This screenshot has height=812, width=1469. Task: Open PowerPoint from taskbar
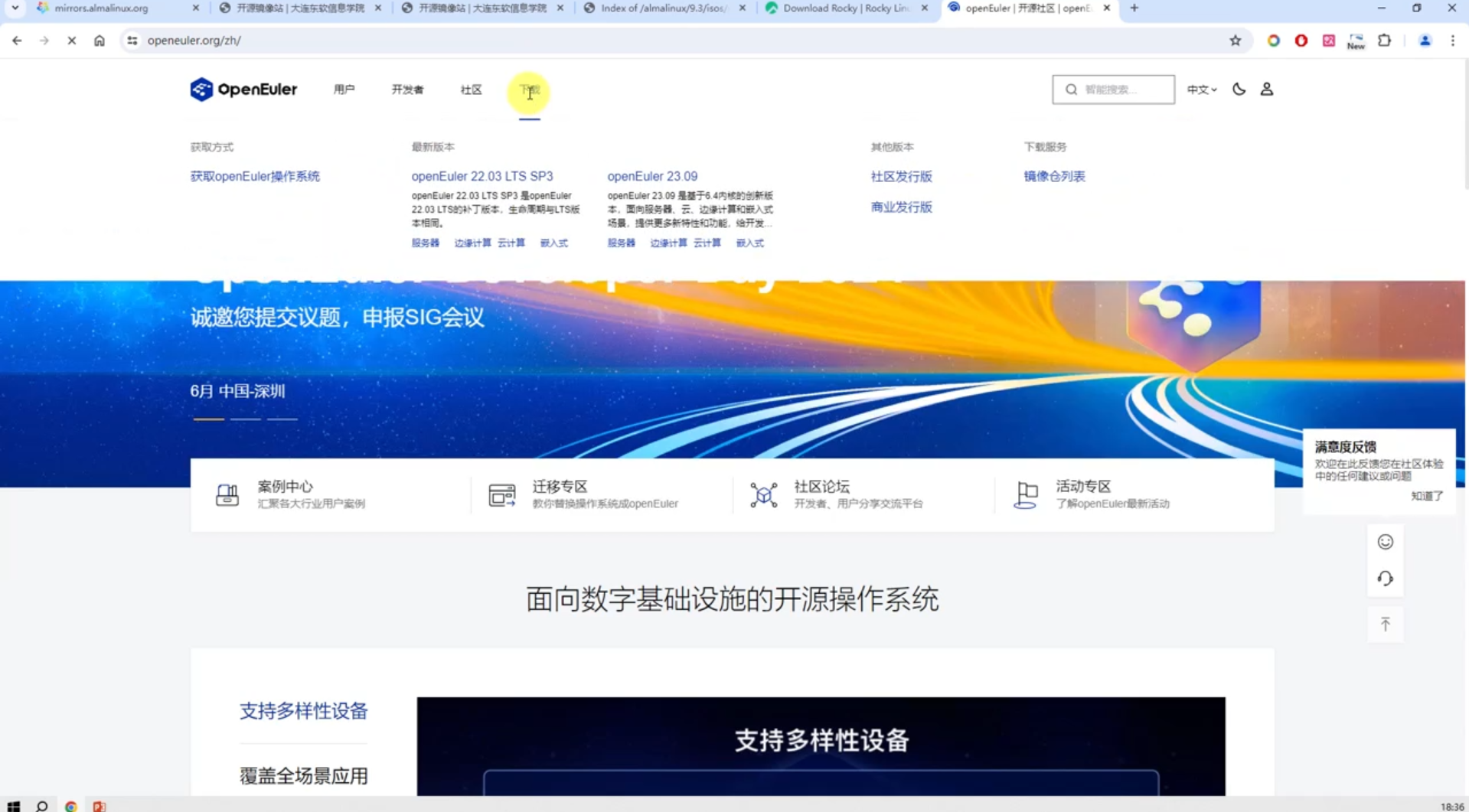(x=99, y=806)
